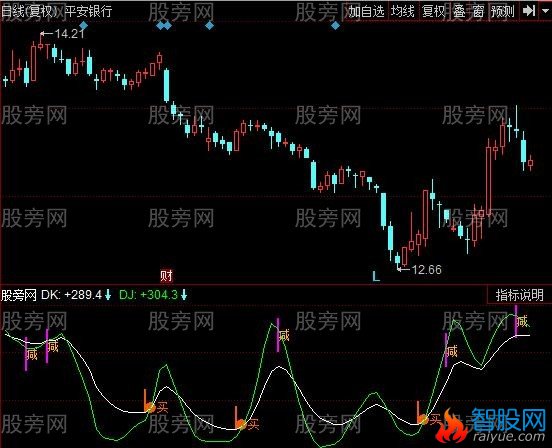
Task: Open the 指标说明 indicator description
Action: pyautogui.click(x=520, y=295)
